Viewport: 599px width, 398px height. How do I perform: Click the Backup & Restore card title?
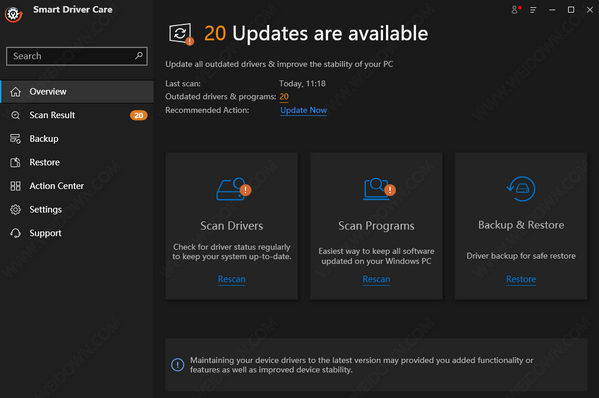(521, 225)
